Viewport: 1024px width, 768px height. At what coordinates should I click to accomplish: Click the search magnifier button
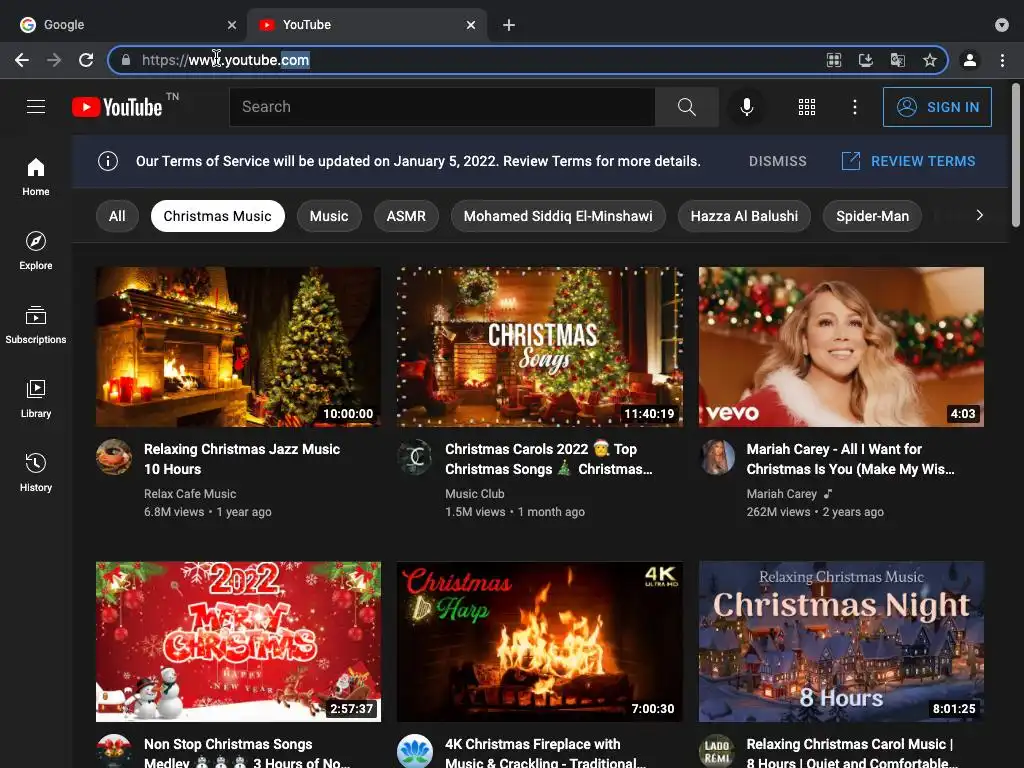pos(686,106)
